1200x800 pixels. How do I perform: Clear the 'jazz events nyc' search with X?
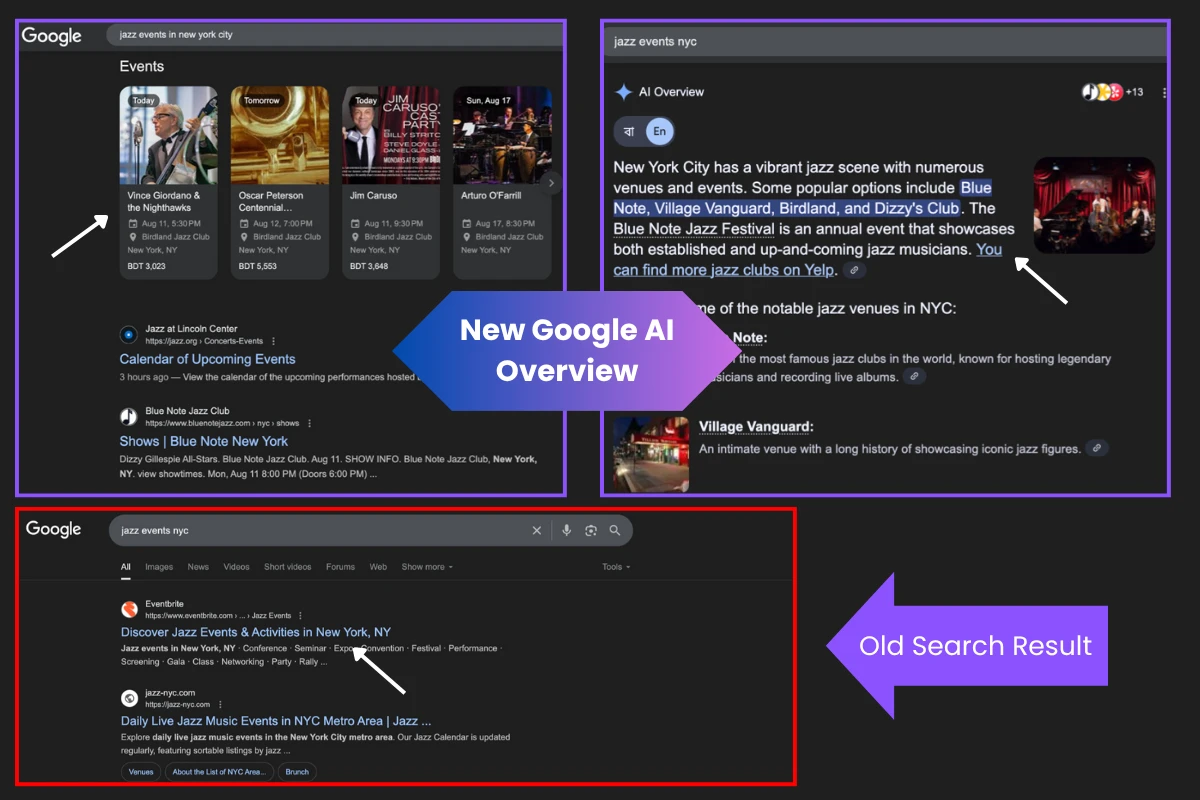tap(537, 531)
